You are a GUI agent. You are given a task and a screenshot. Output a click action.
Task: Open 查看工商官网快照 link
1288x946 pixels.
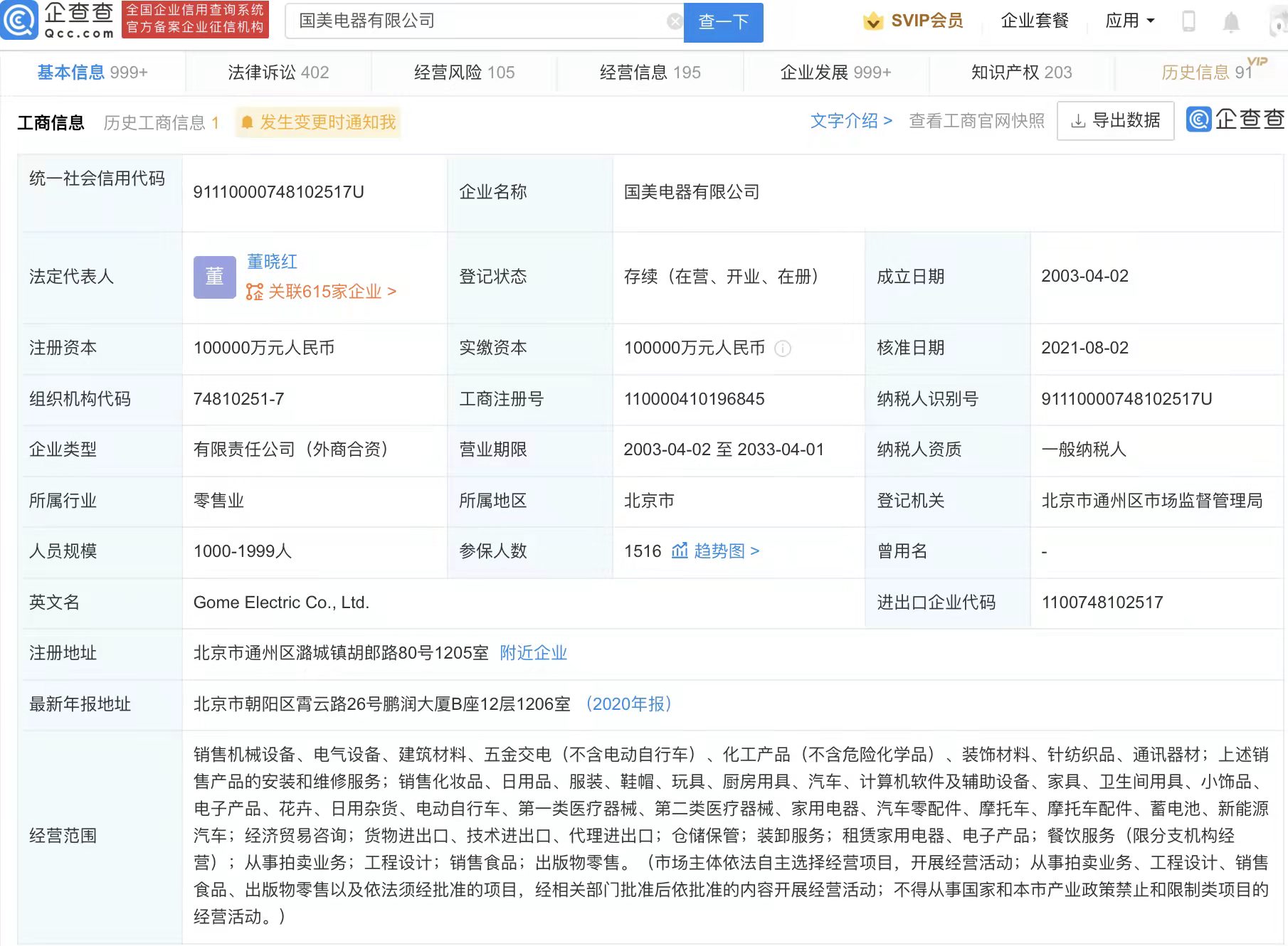977,121
